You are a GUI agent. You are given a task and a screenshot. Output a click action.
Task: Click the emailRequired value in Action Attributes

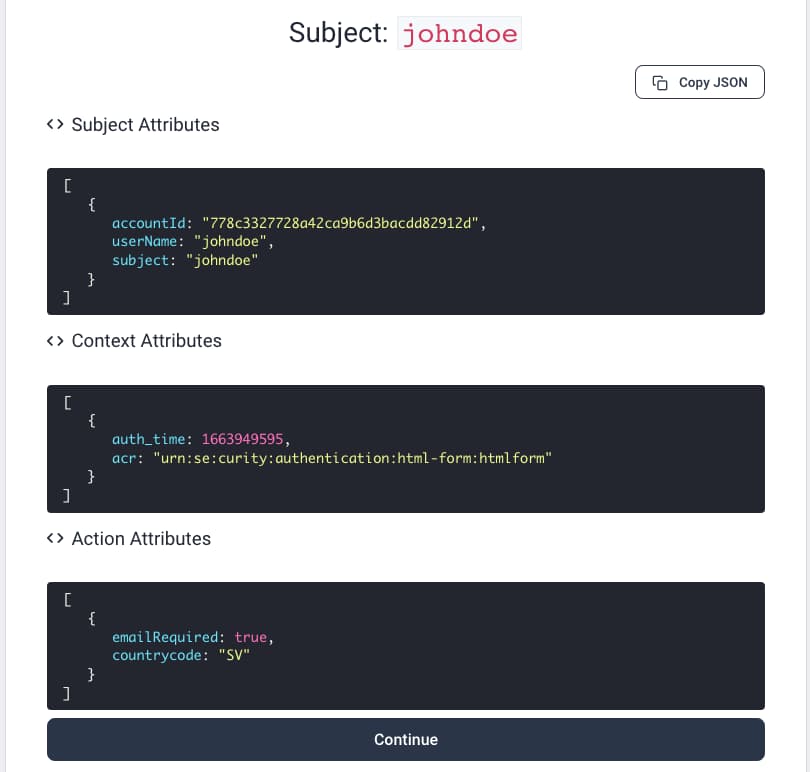point(250,637)
